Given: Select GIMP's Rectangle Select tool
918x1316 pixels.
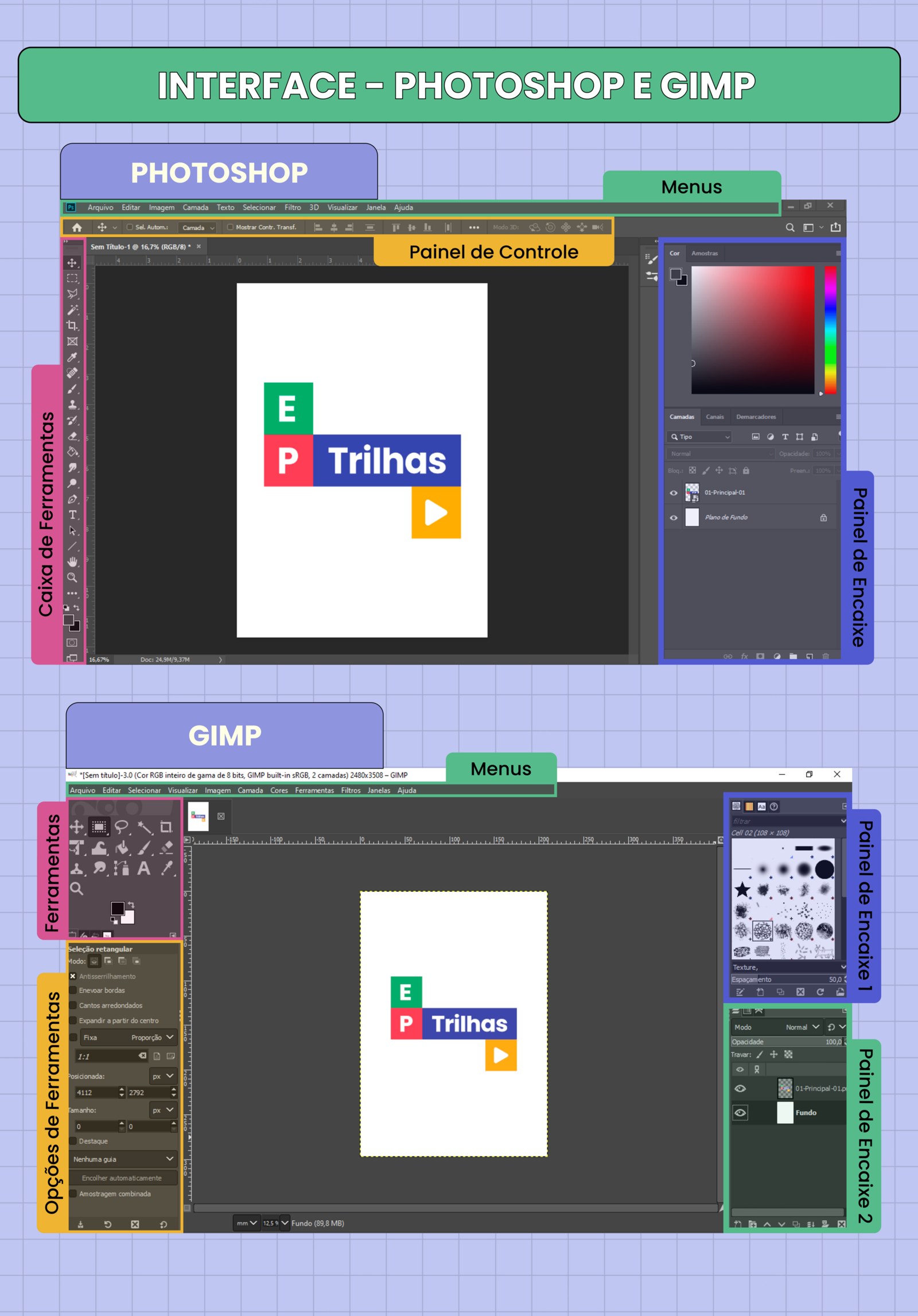Looking at the screenshot, I should [x=99, y=827].
